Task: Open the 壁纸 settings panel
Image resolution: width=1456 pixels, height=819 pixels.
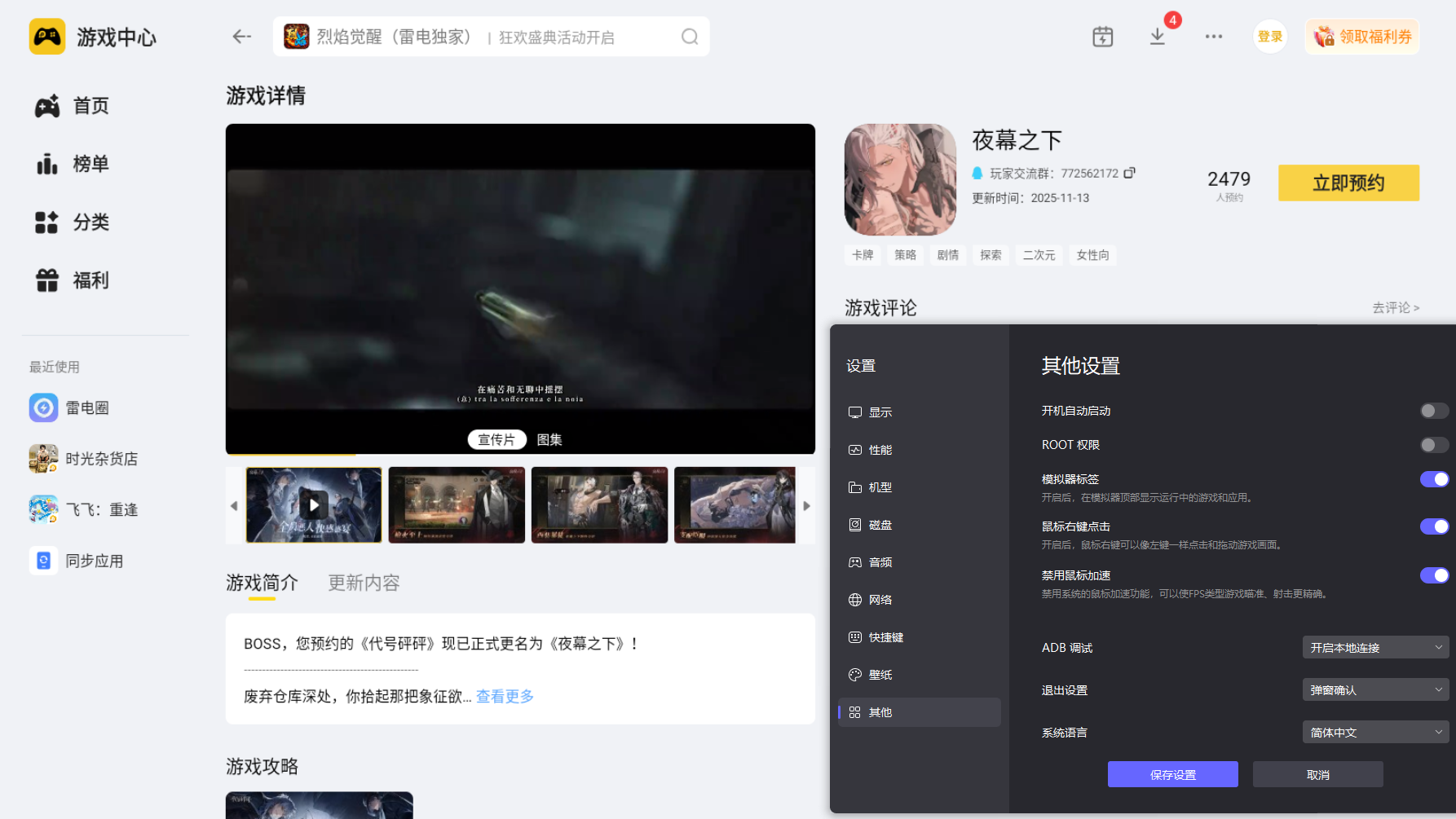Action: point(880,674)
